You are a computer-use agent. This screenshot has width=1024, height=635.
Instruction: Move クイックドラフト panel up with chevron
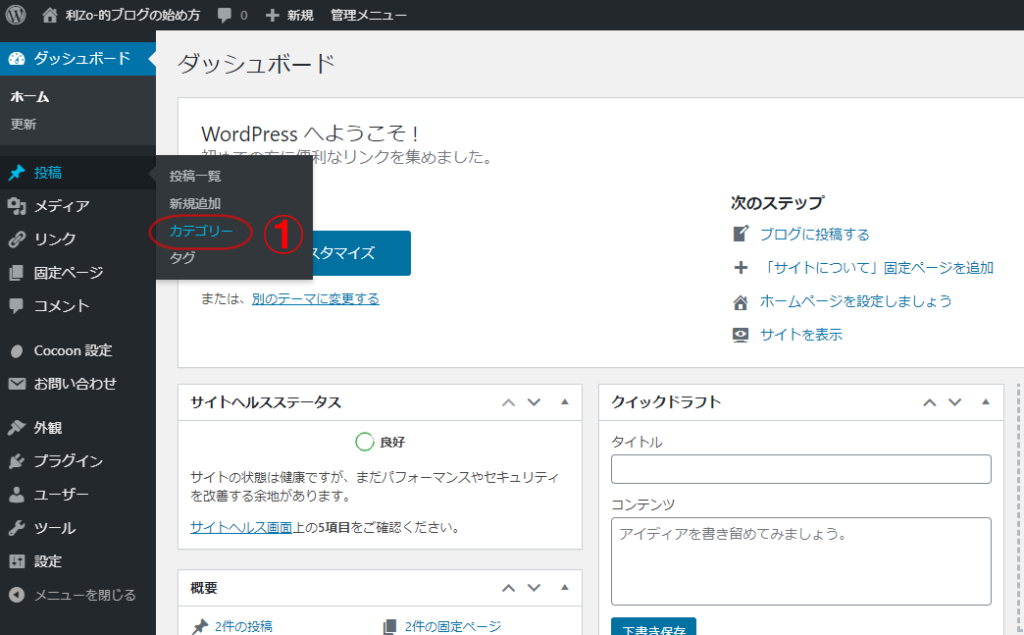(x=930, y=402)
